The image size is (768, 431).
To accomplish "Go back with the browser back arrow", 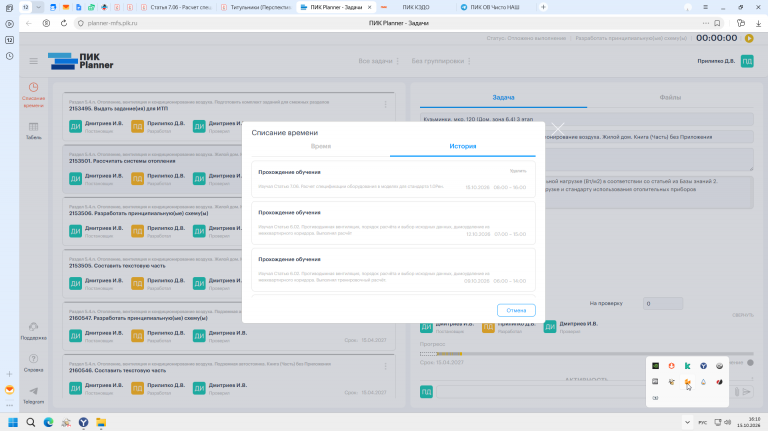I will 28,23.
